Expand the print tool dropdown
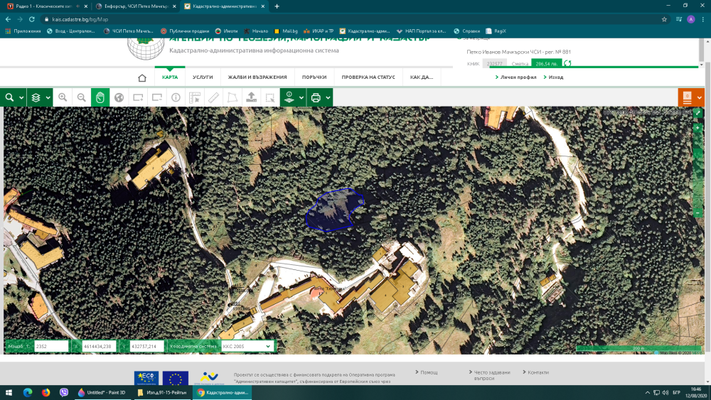Viewport: 711px width, 400px height. pyautogui.click(x=327, y=98)
